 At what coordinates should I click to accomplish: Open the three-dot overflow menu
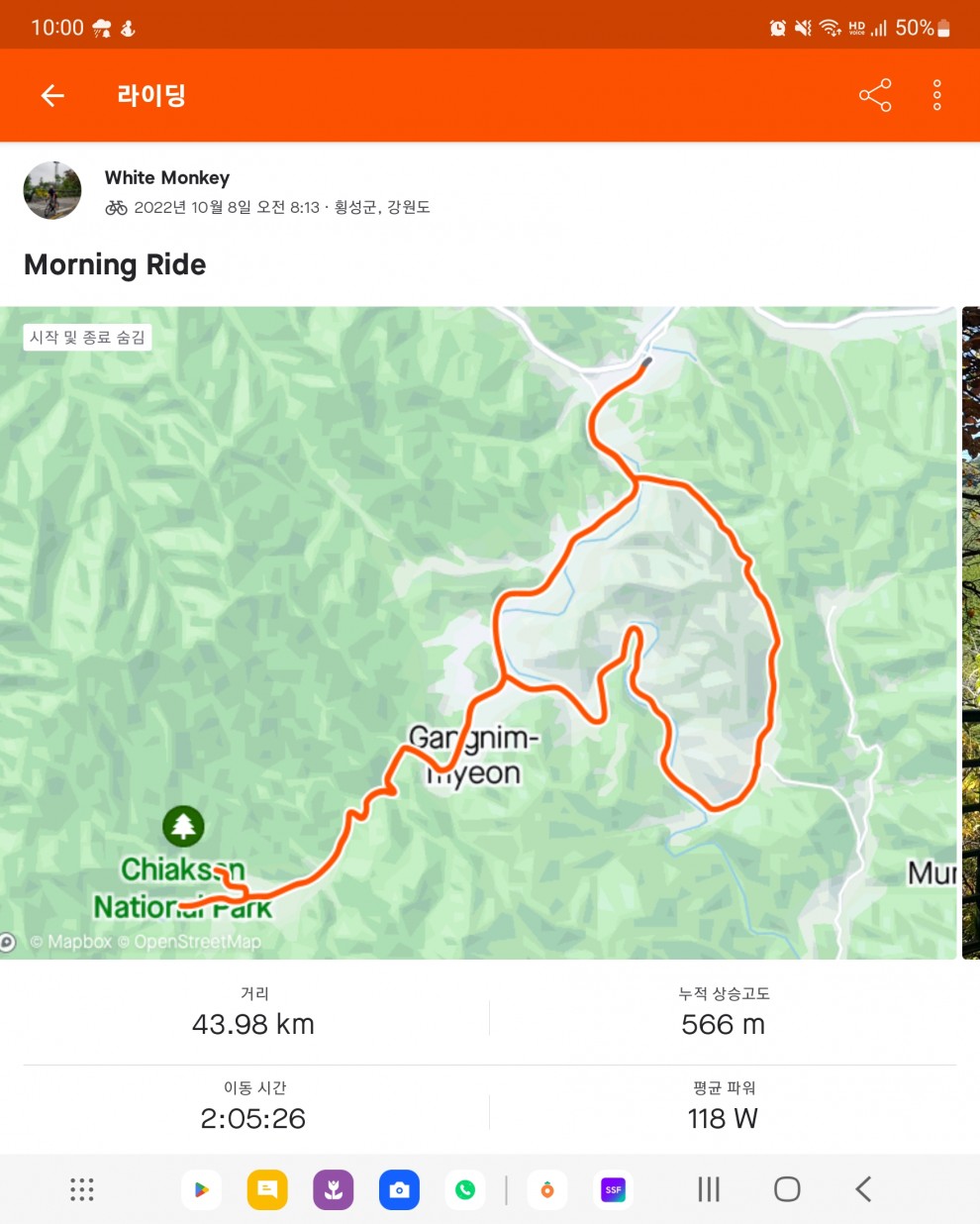point(936,95)
